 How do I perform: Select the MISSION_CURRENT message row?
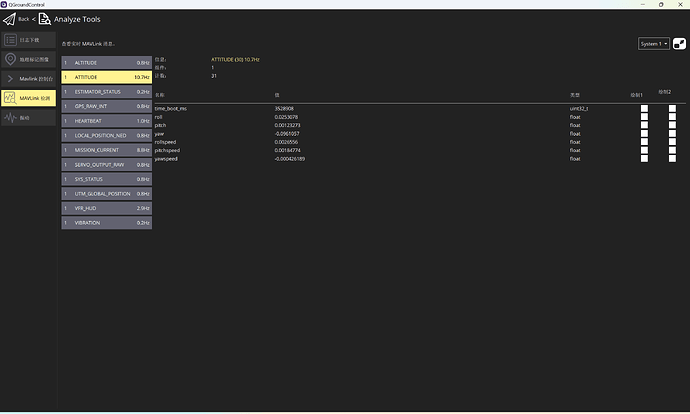[x=106, y=150]
